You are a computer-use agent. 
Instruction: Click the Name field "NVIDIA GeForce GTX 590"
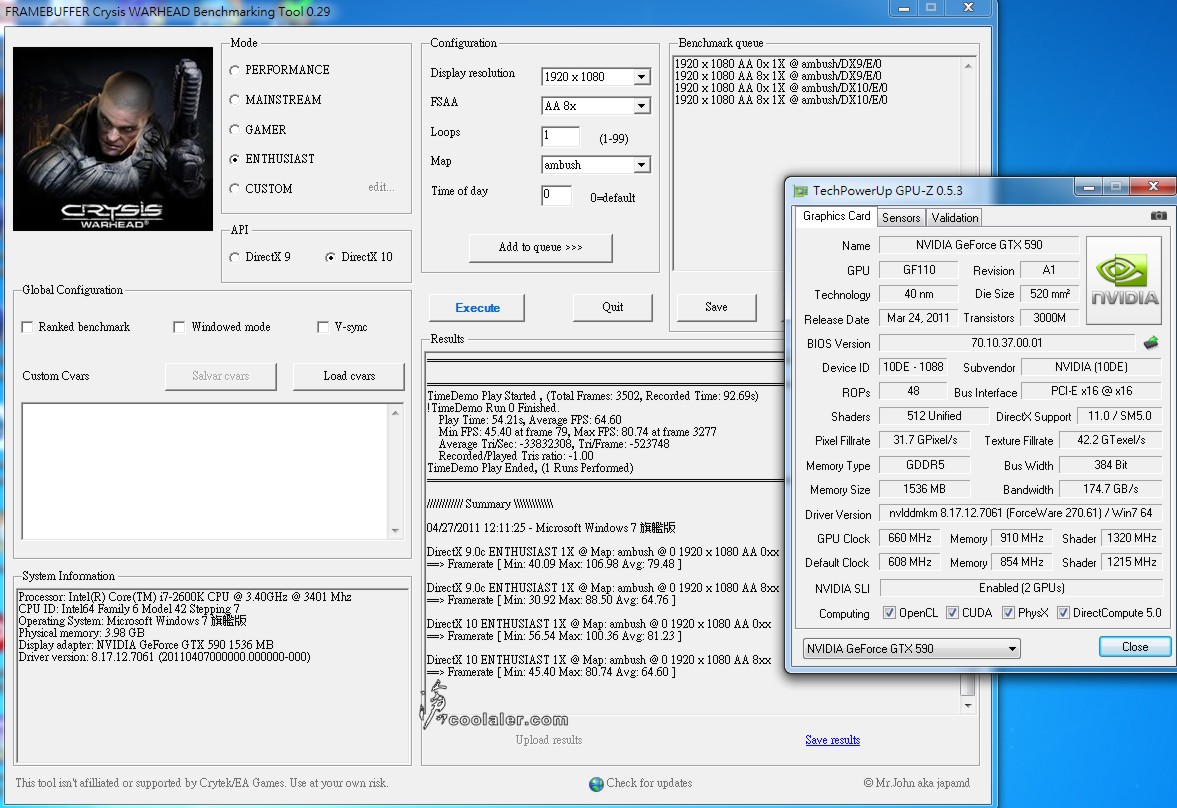[x=978, y=245]
